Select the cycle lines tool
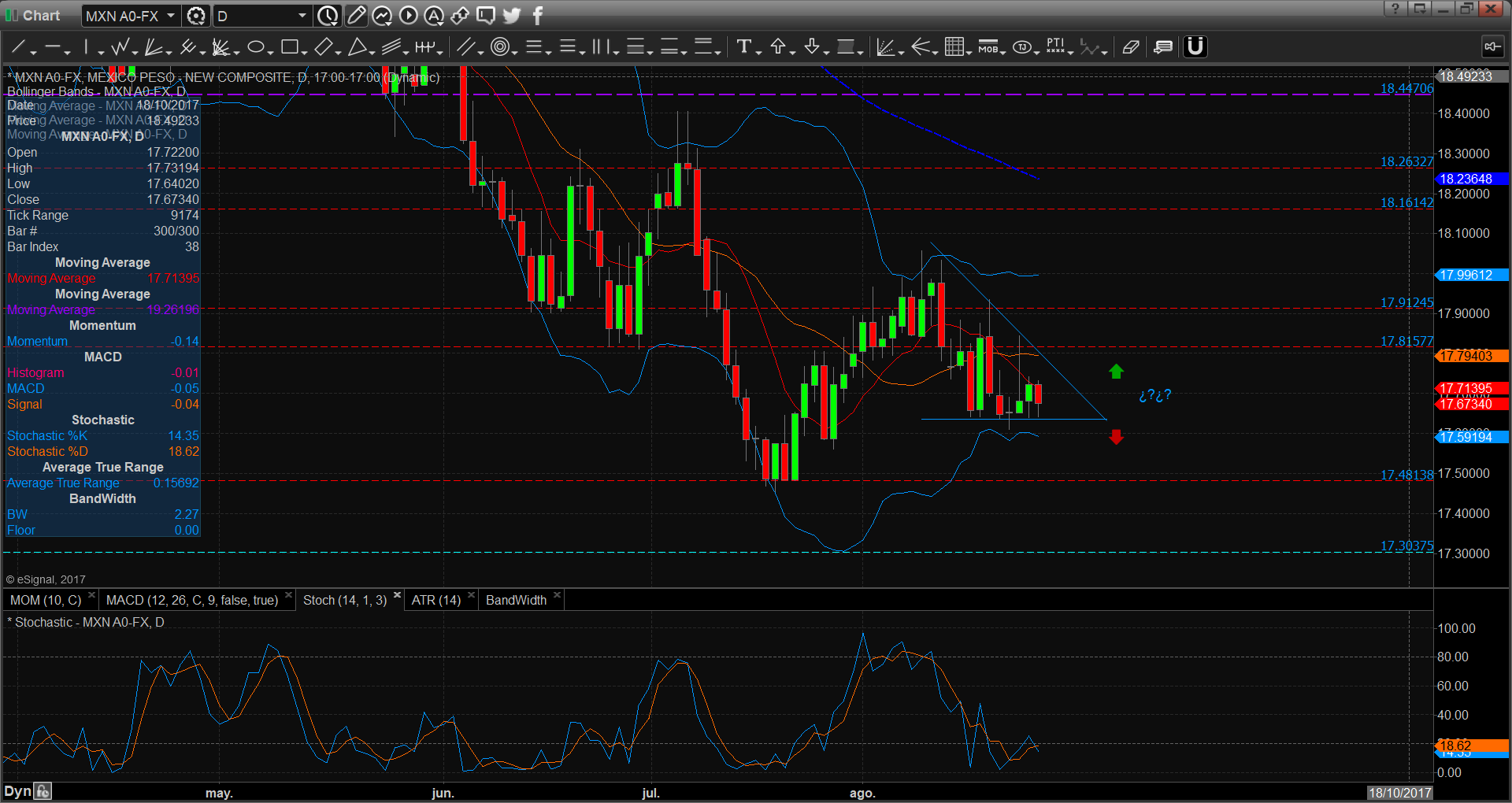 (424, 47)
